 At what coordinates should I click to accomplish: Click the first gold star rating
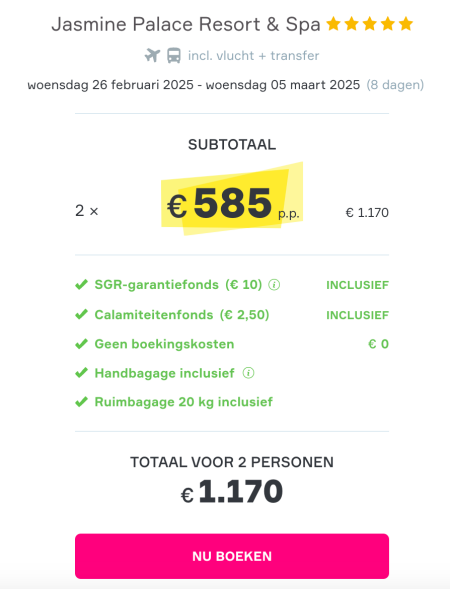(x=333, y=24)
